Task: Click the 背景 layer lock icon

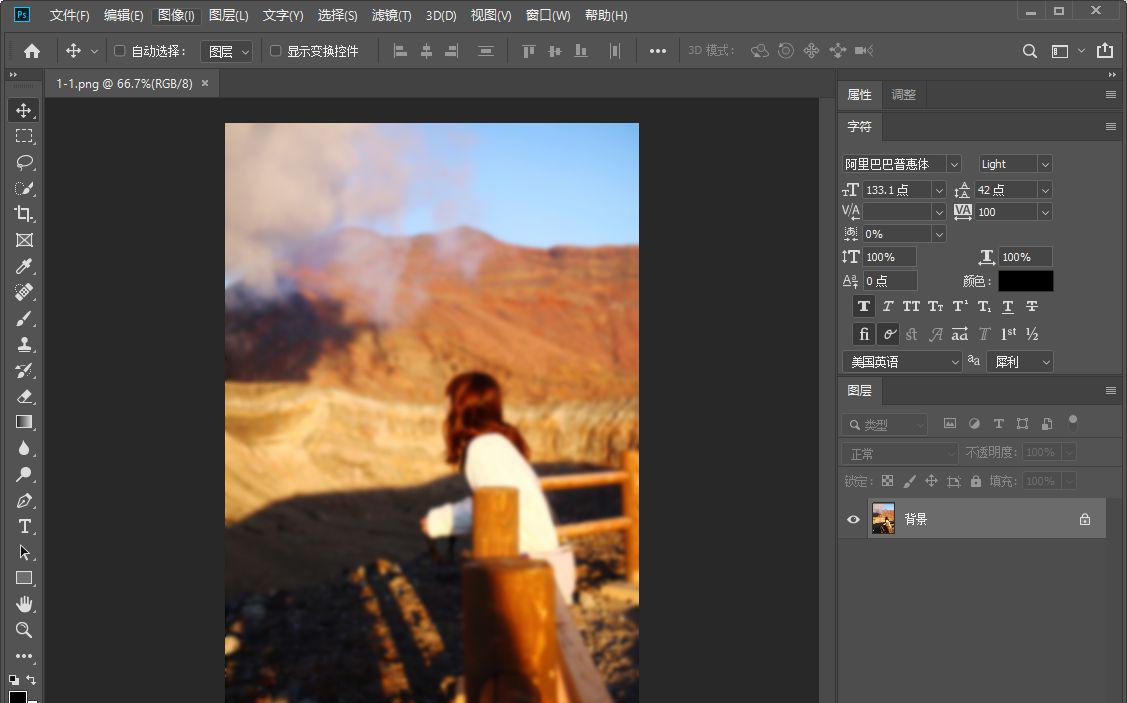Action: pos(1085,519)
